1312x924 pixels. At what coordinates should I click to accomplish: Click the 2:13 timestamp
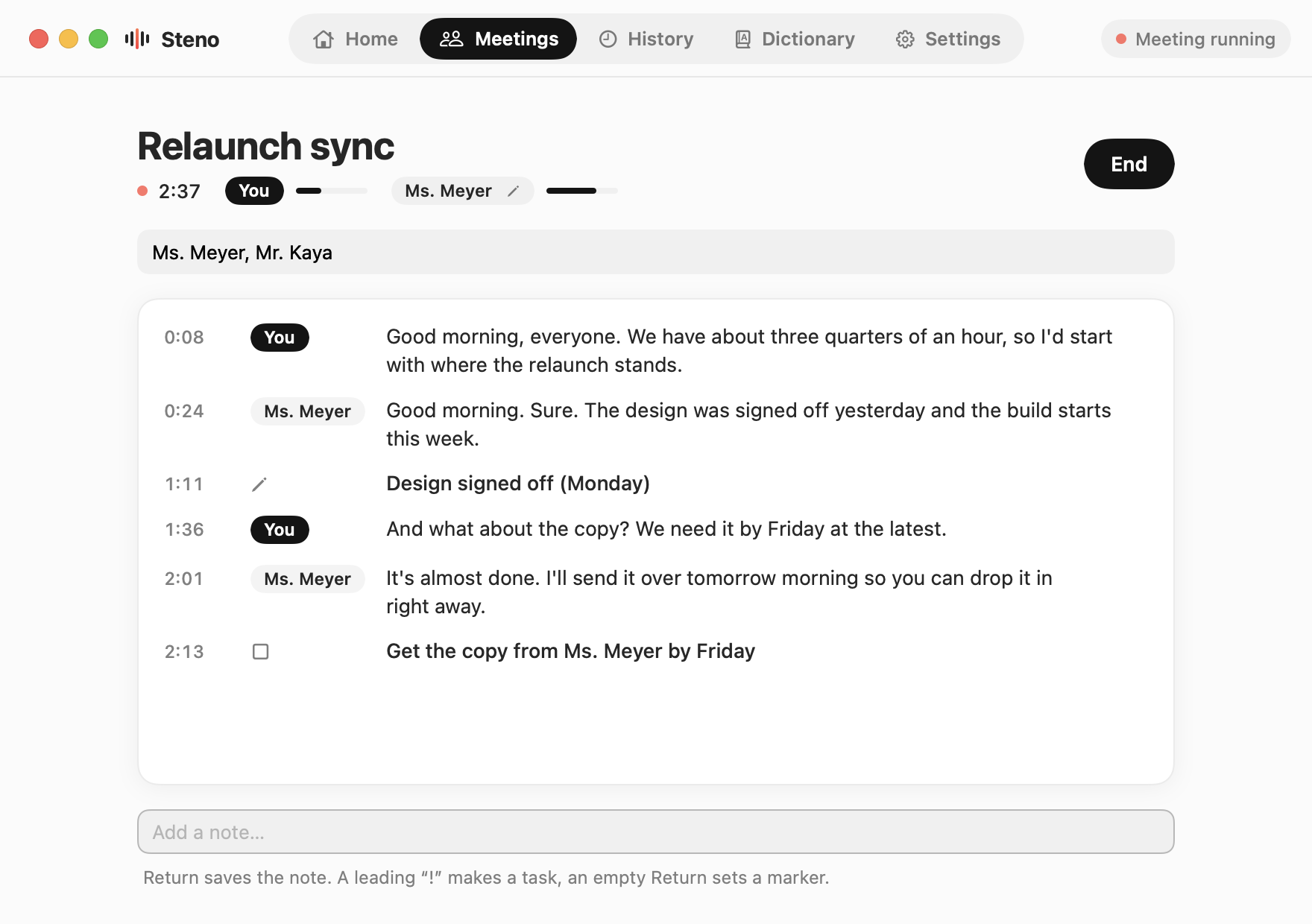point(184,652)
